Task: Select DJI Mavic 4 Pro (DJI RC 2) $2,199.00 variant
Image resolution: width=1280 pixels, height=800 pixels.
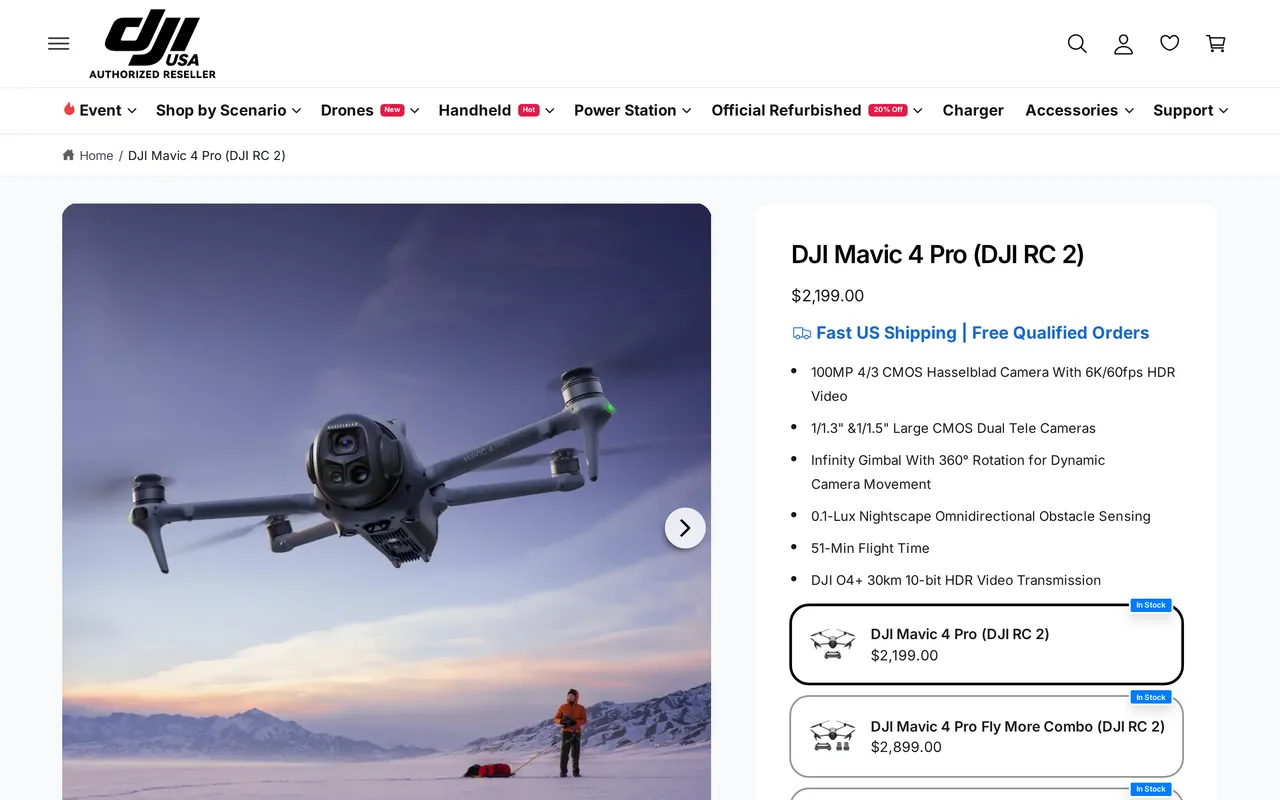Action: click(986, 644)
